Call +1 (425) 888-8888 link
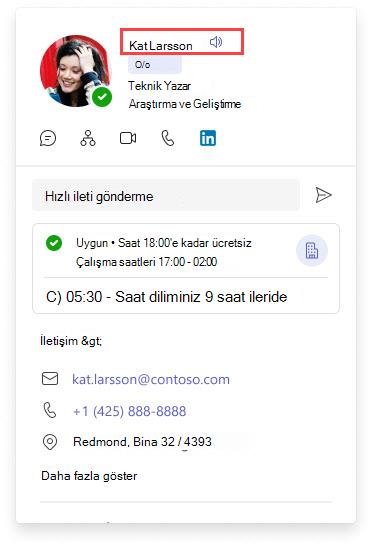The width and height of the screenshot is (372, 547). point(129,411)
